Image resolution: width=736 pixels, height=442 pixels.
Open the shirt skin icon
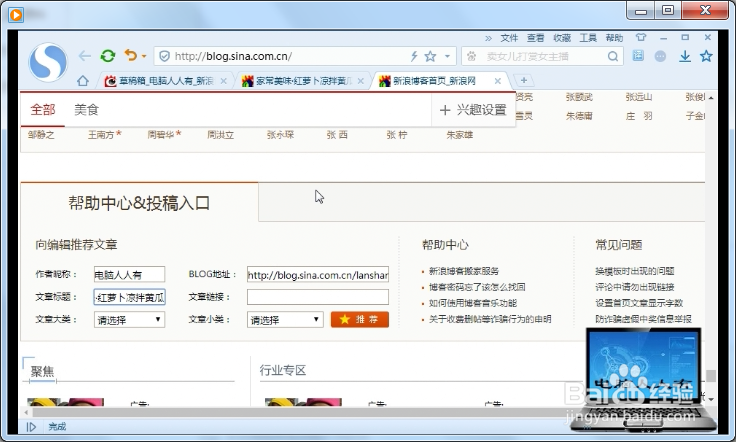point(641,38)
